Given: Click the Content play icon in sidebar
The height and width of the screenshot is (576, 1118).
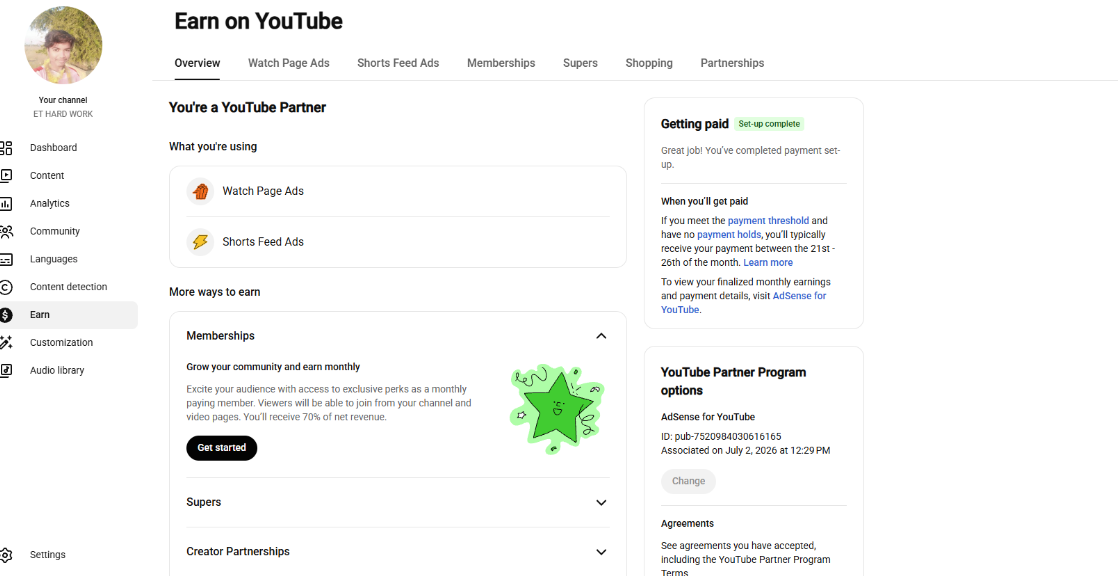Looking at the screenshot, I should 6,175.
